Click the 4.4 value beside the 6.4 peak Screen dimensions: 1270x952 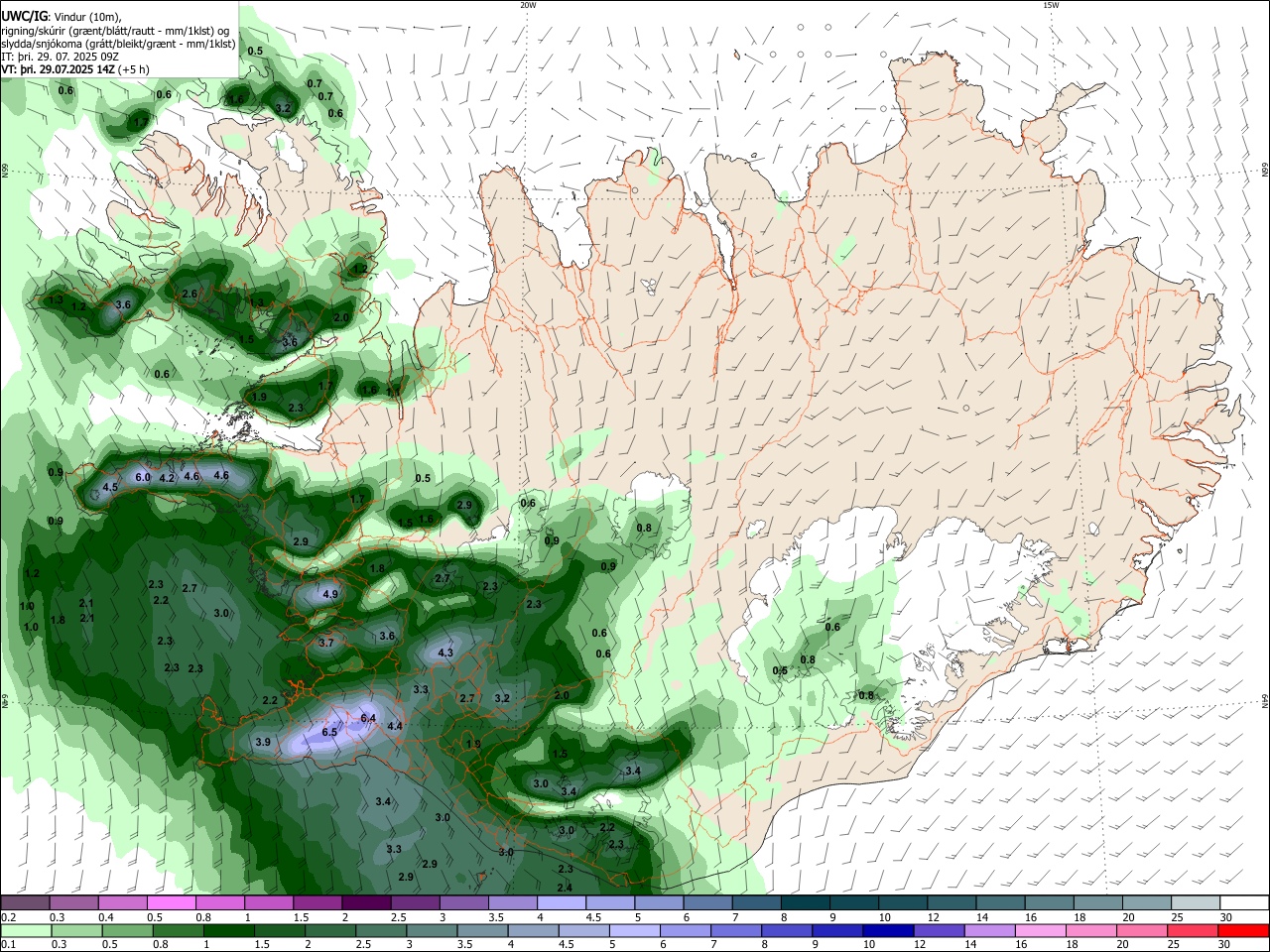pos(395,727)
